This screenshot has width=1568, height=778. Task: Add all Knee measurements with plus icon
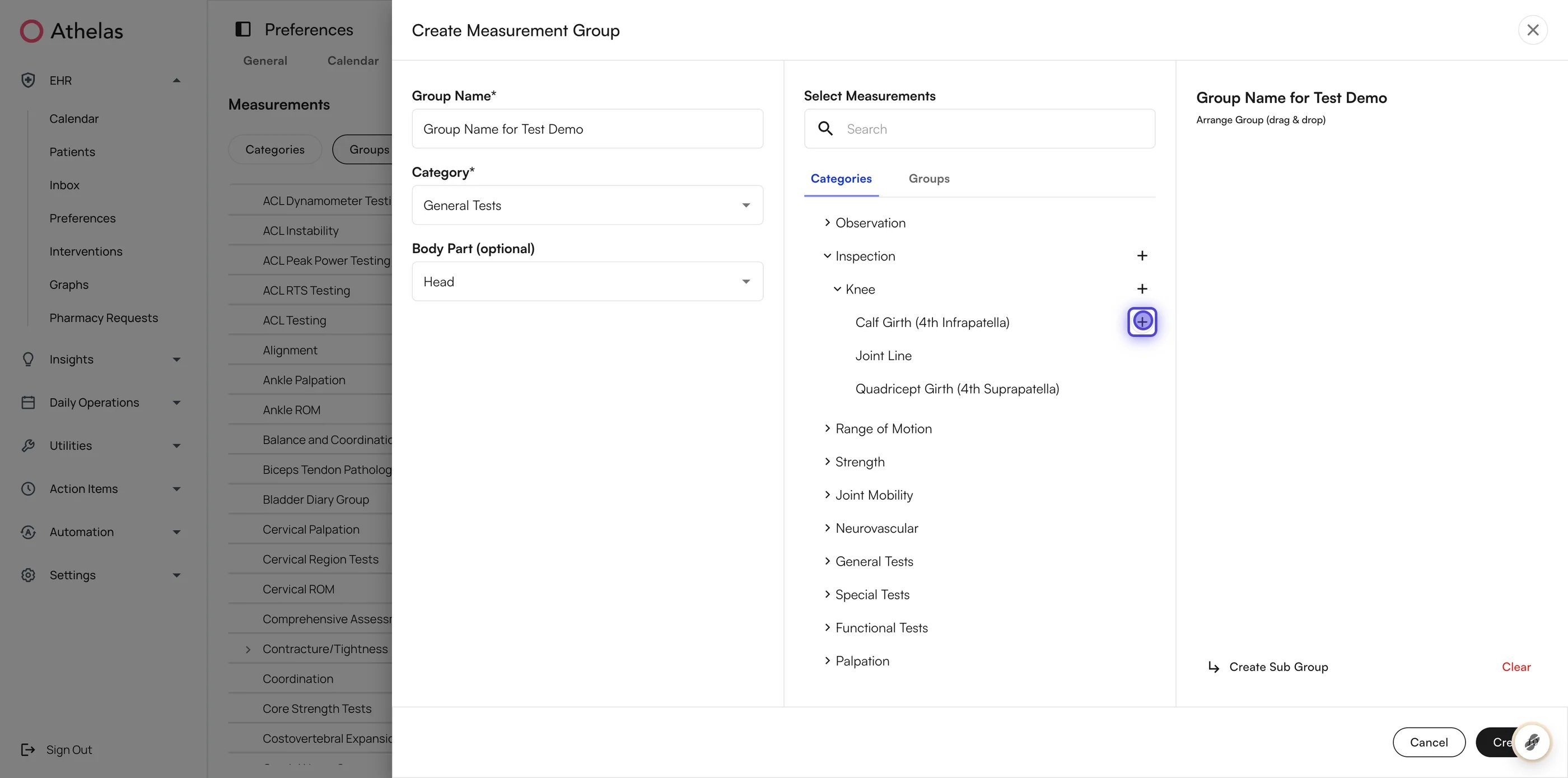coord(1142,288)
